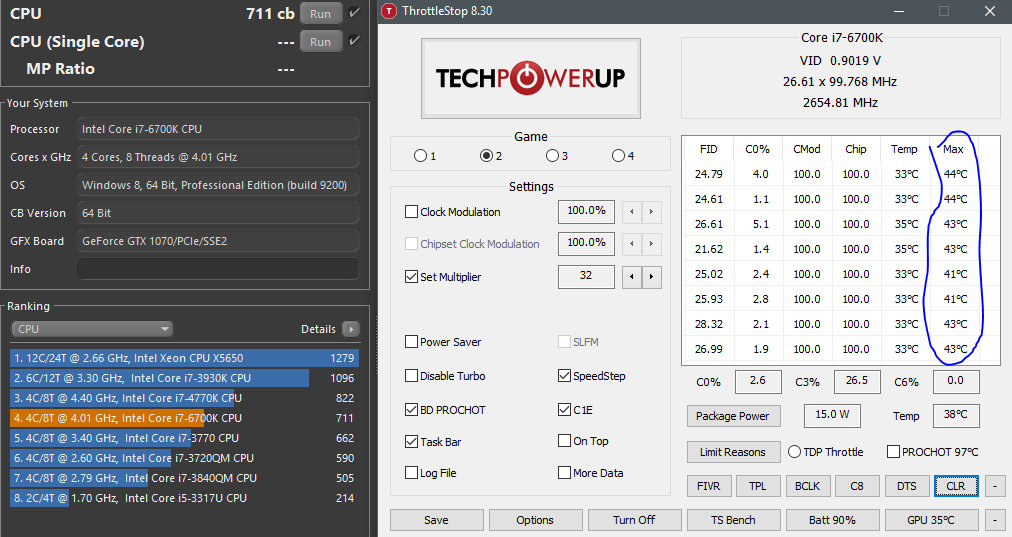Open the TPL settings
The width and height of the screenshot is (1012, 537).
(x=758, y=486)
